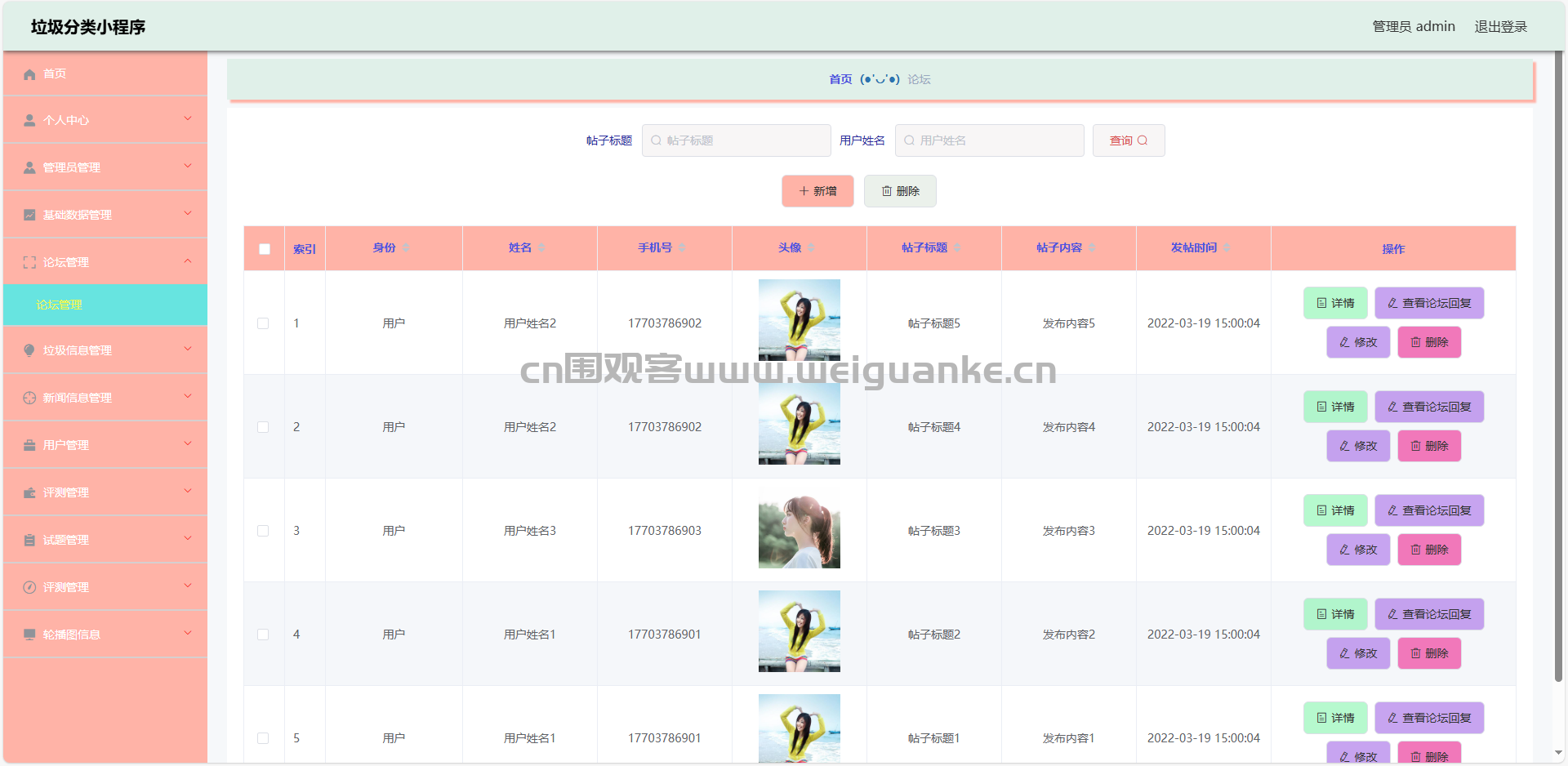This screenshot has height=766, width=1568.
Task: Click the briefcase icon next to 用户管理
Action: pyautogui.click(x=29, y=445)
